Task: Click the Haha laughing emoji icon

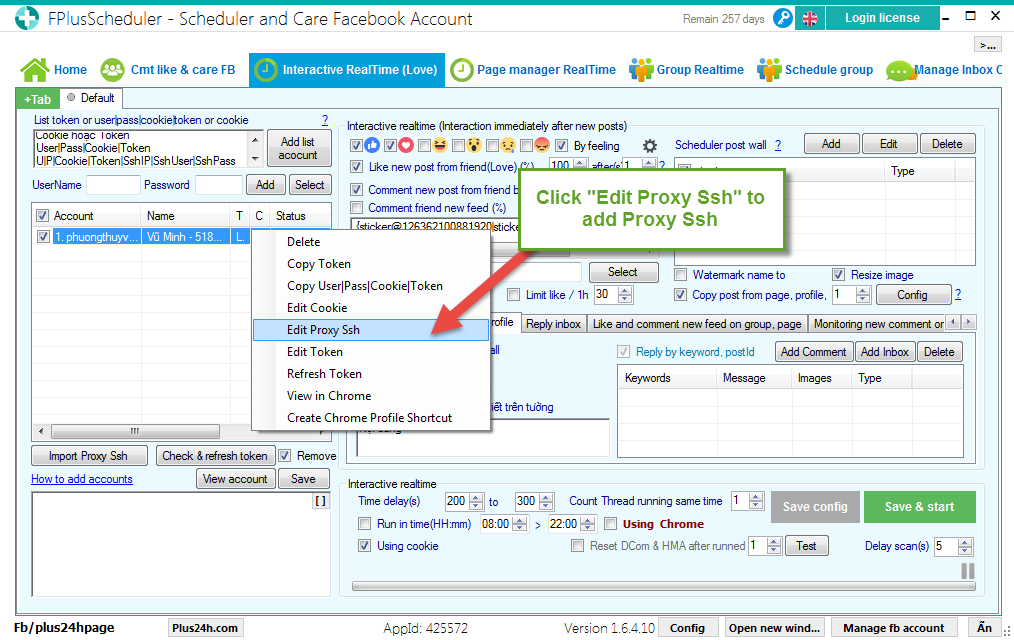Action: pos(440,145)
